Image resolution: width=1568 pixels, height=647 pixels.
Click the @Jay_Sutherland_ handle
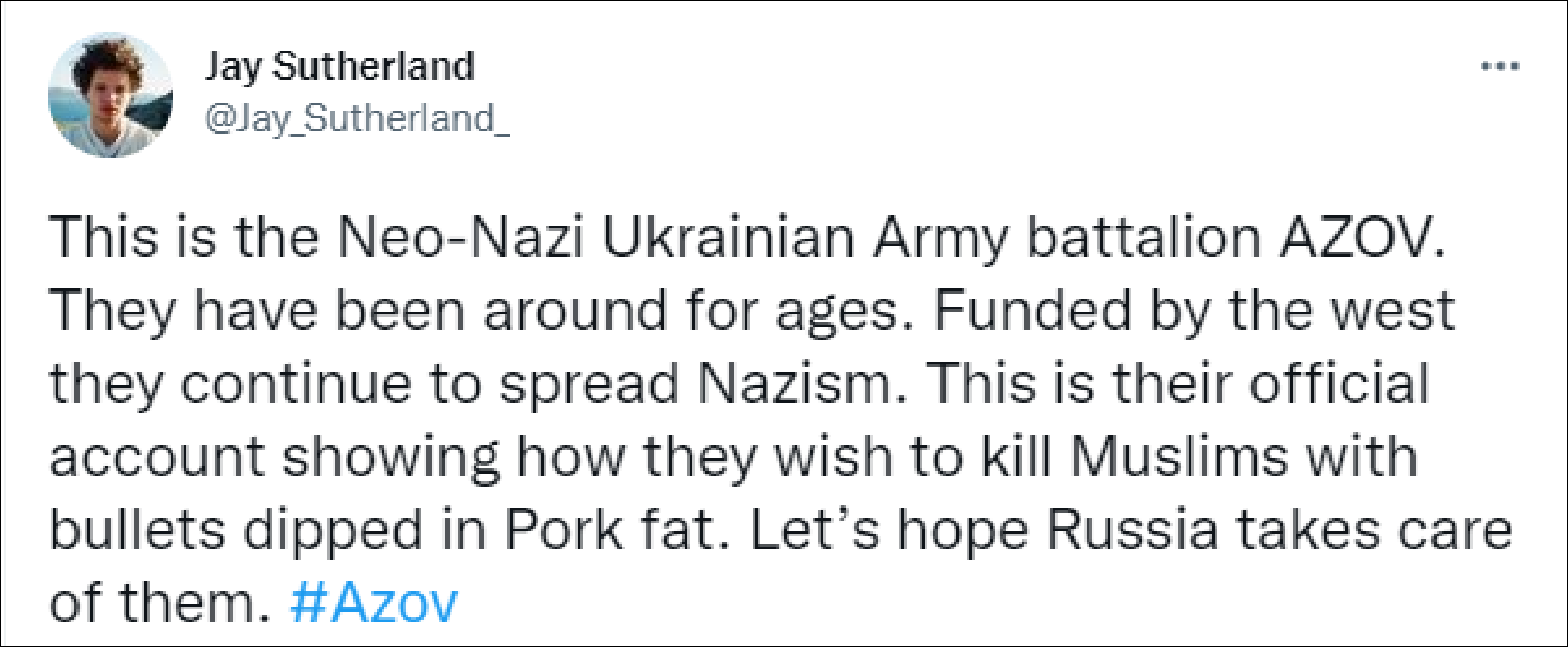(357, 118)
